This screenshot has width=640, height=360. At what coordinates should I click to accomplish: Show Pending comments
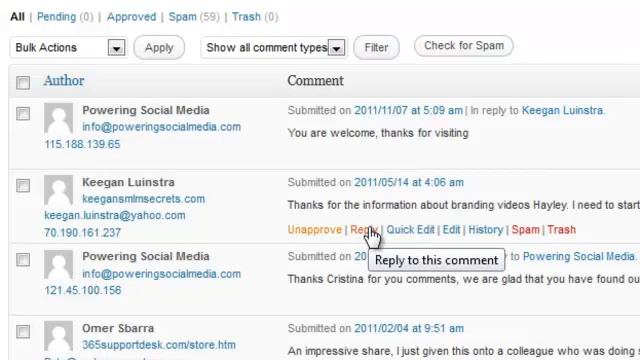[56, 17]
